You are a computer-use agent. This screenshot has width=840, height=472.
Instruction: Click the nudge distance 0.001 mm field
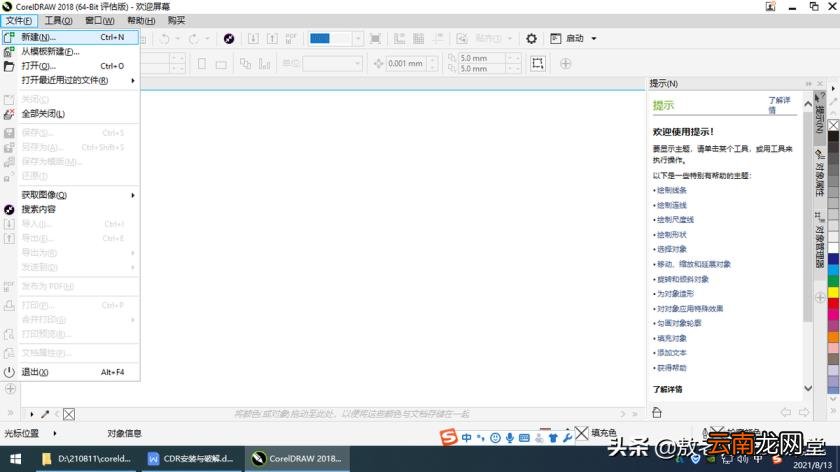pyautogui.click(x=406, y=64)
